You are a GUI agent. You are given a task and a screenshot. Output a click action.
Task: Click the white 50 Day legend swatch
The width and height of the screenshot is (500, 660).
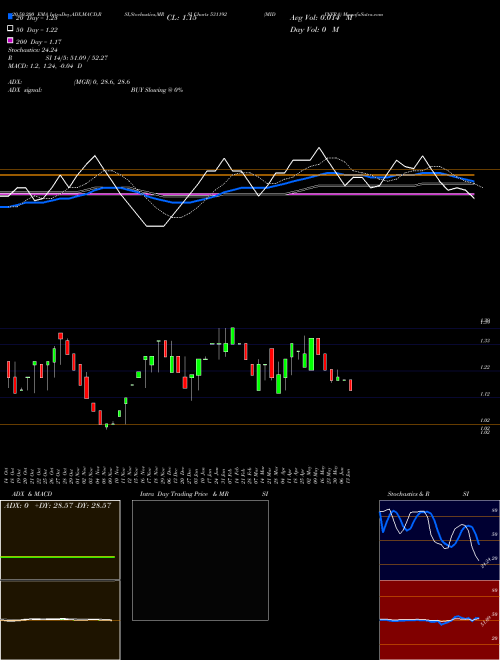pos(10,29)
